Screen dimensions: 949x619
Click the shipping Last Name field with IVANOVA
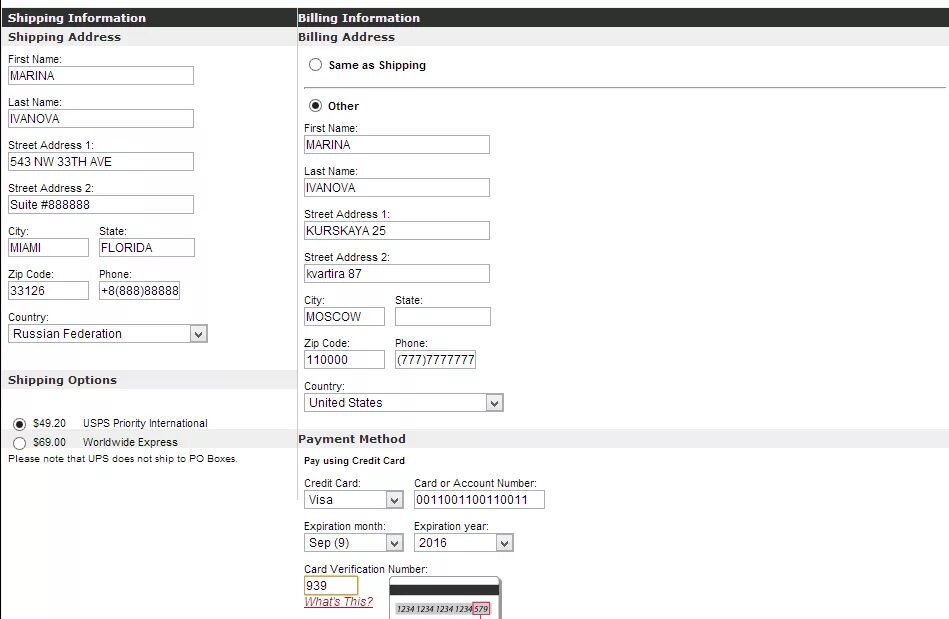[x=101, y=119]
